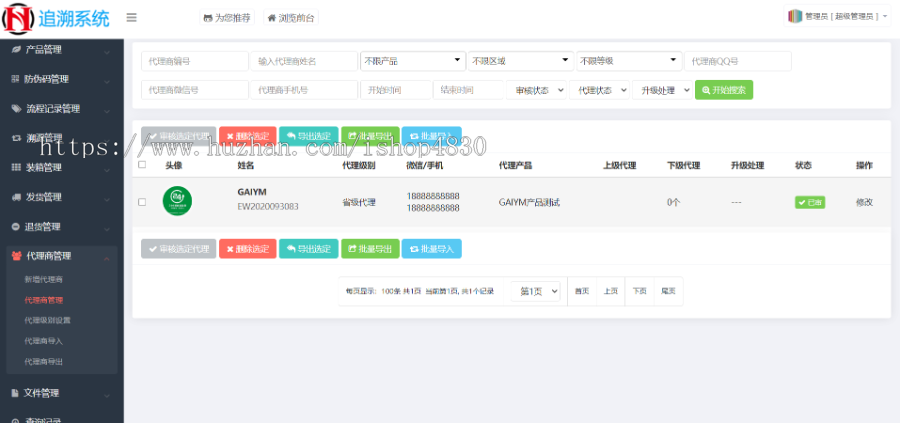Viewport: 900px width, 423px height.
Task: Open the 不限区域 region dropdown
Action: point(520,61)
